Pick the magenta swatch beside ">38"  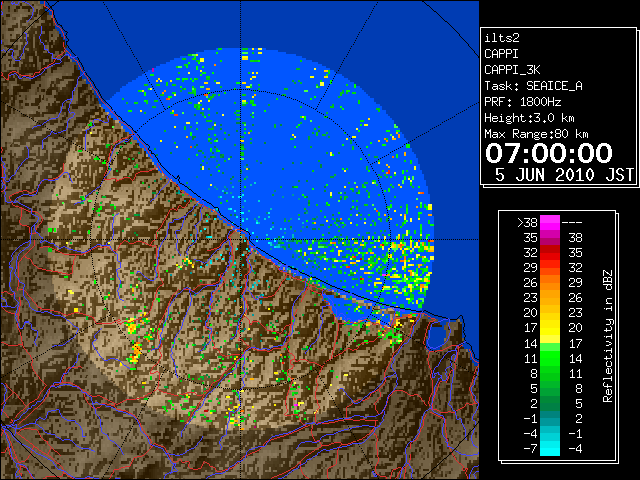coord(550,223)
